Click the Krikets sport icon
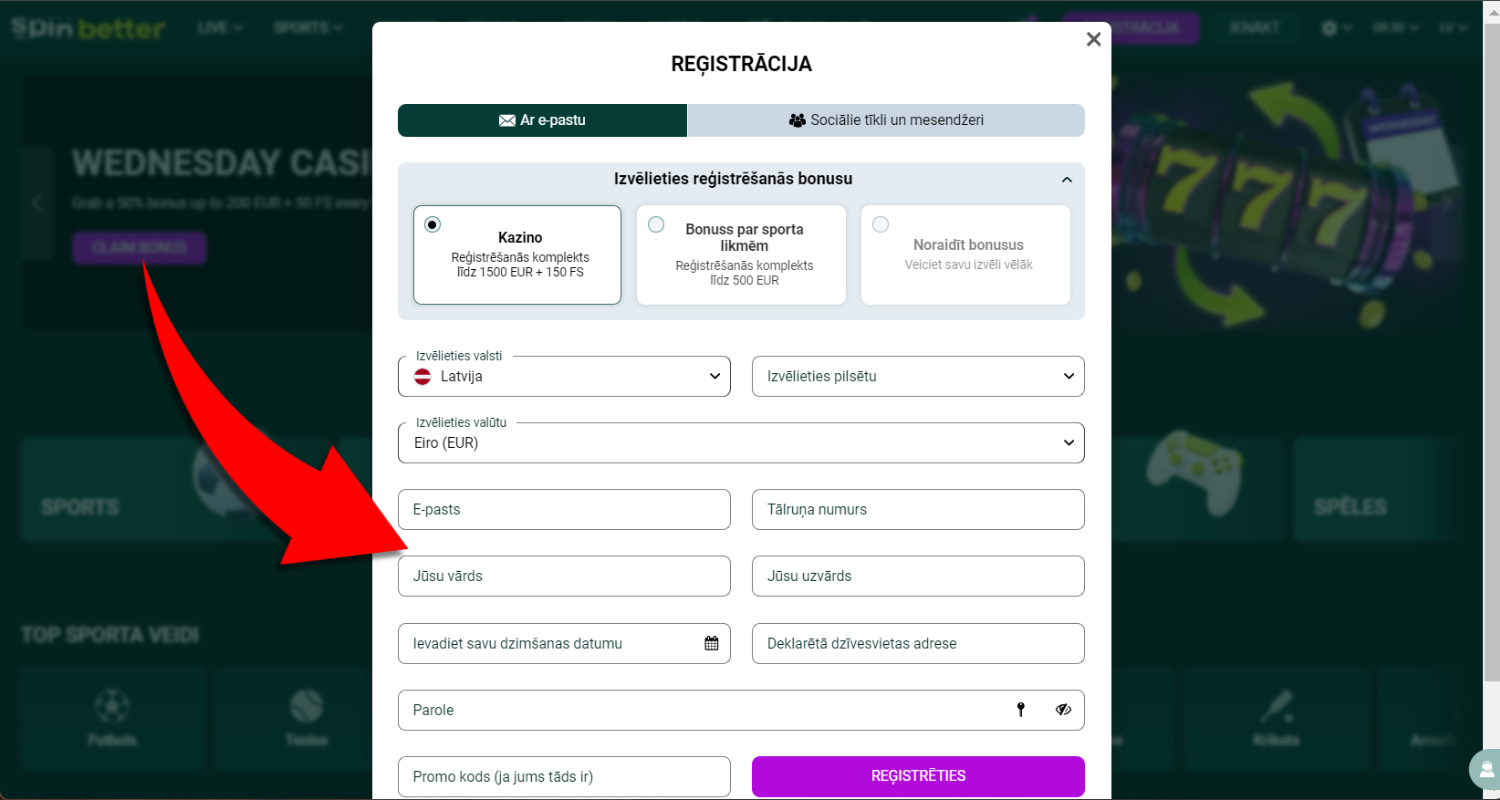This screenshot has width=1500, height=800. [1276, 707]
